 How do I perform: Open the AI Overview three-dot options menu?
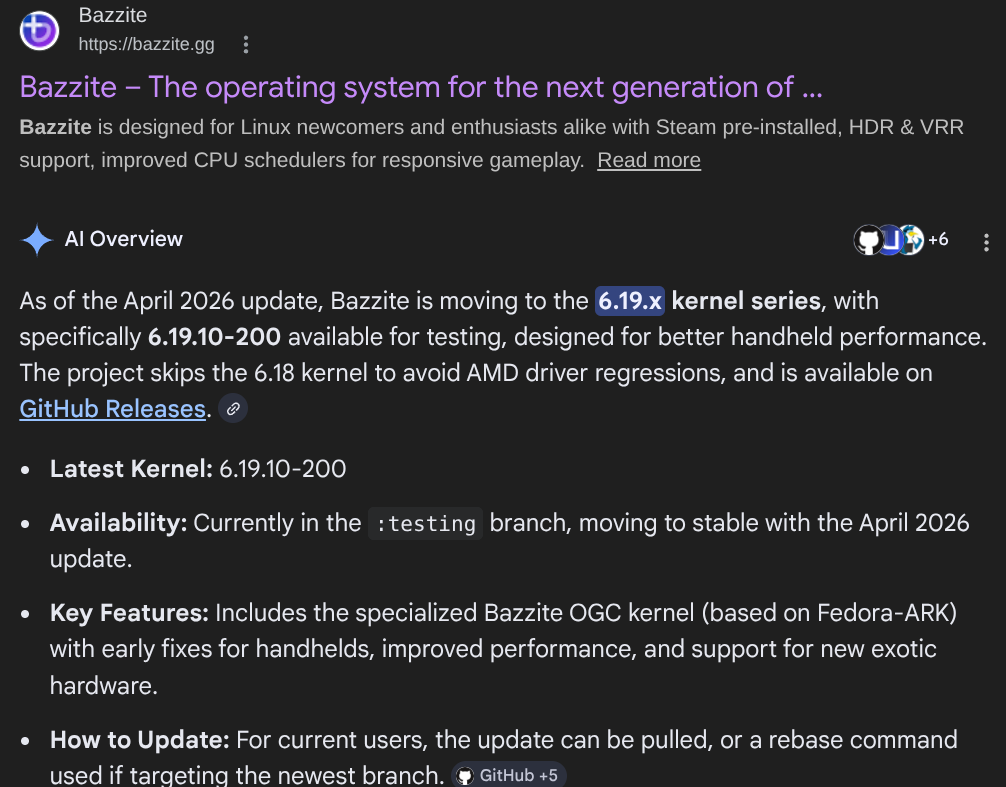pyautogui.click(x=986, y=242)
